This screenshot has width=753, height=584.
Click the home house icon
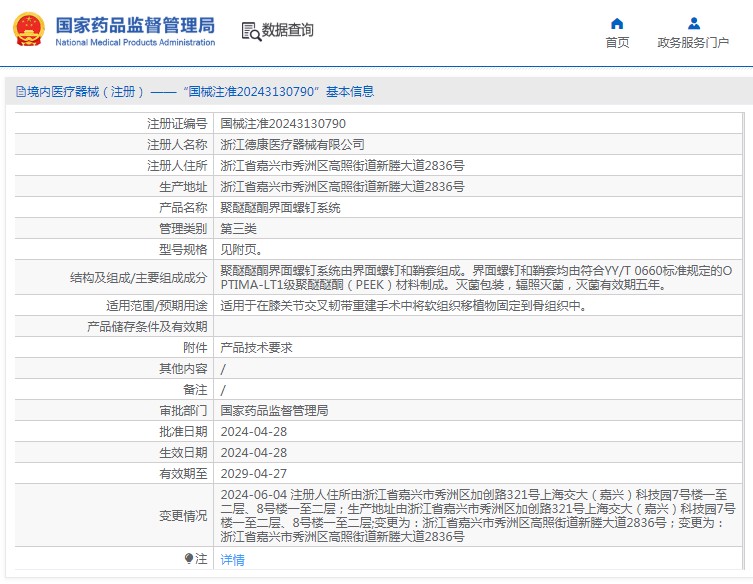coord(617,24)
